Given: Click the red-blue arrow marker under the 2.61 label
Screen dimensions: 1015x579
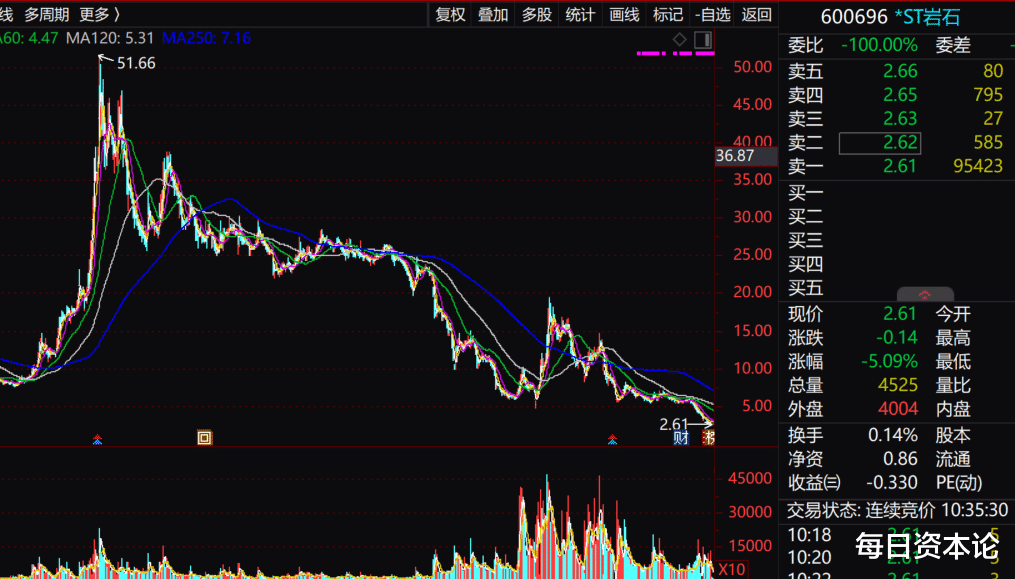Looking at the screenshot, I should tap(612, 440).
